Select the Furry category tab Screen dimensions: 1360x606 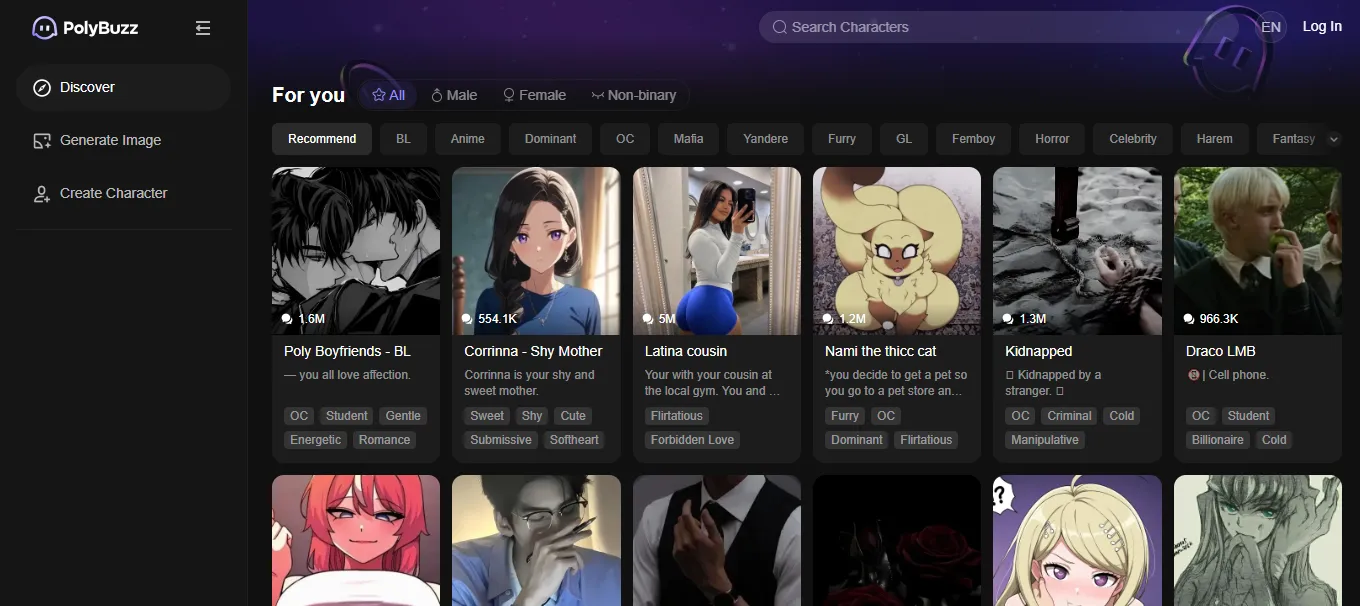842,139
